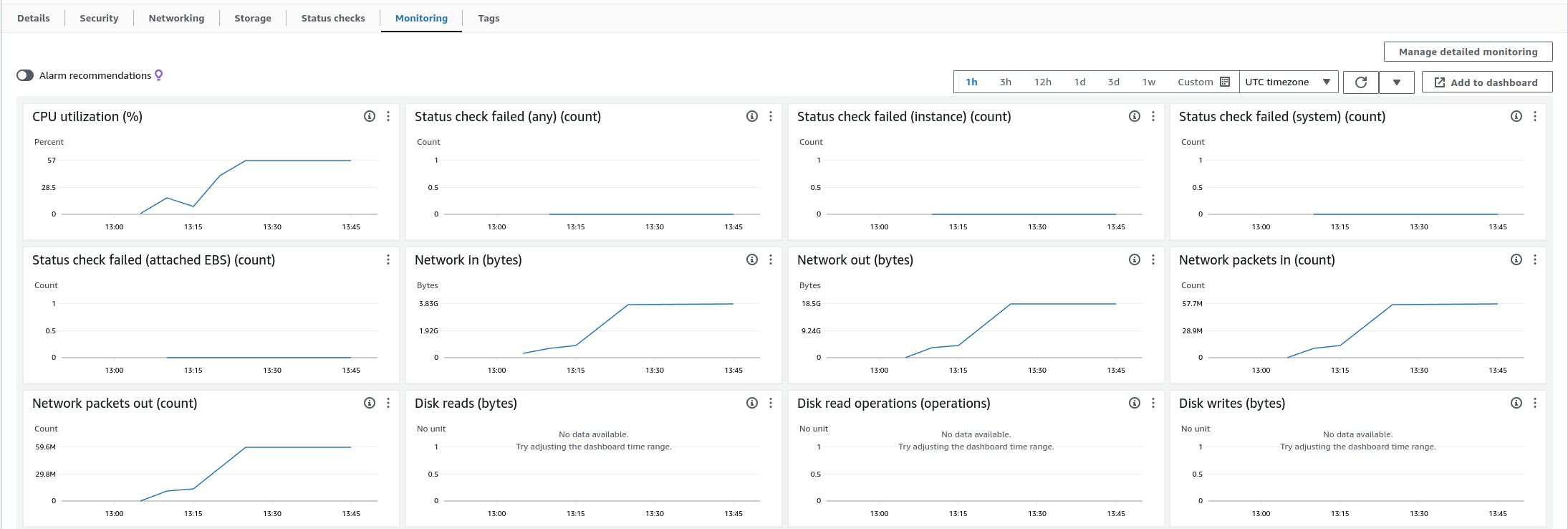Select the 1w time range

[1149, 82]
